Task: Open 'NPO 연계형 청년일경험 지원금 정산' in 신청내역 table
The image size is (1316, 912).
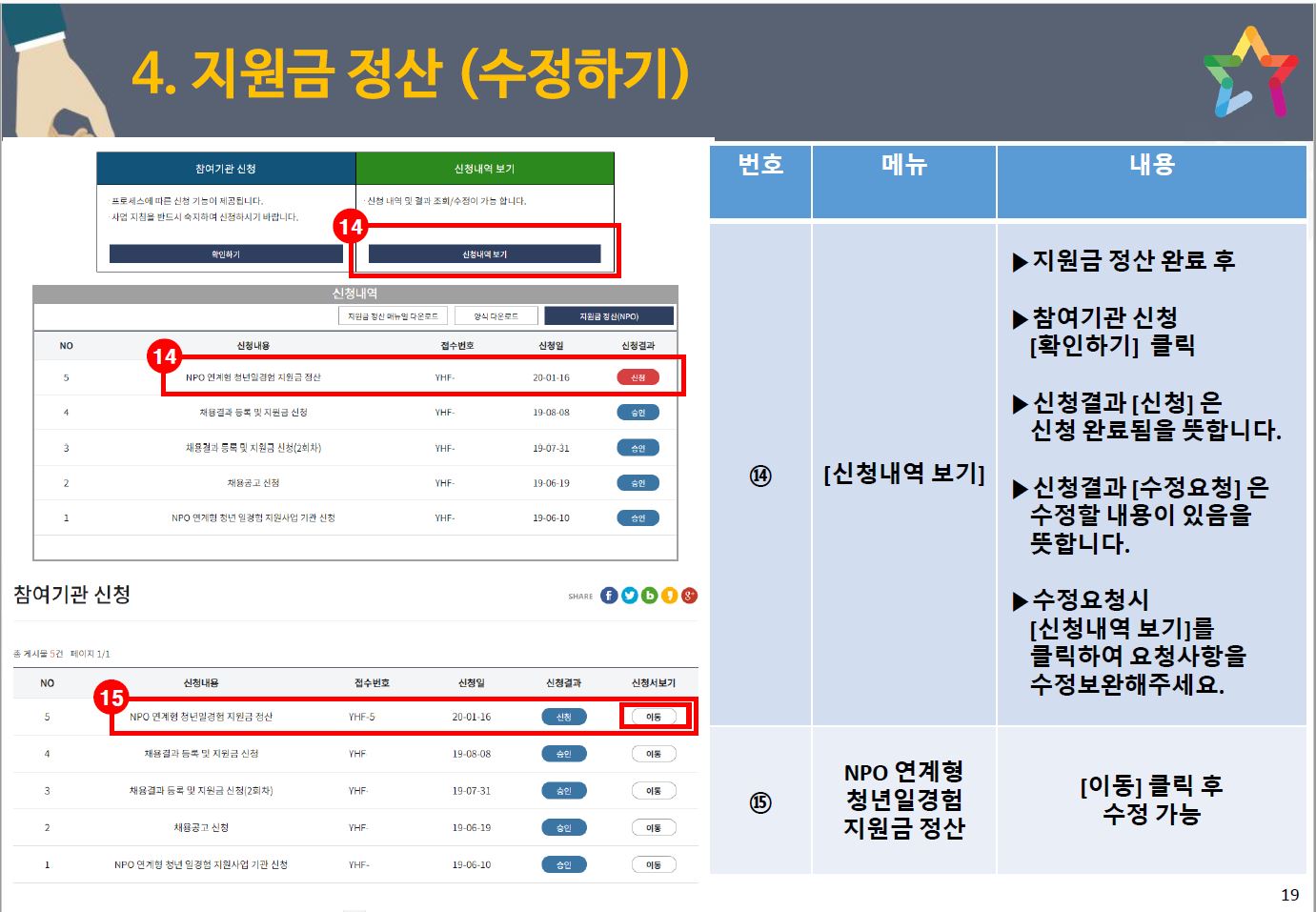Action: 253,377
